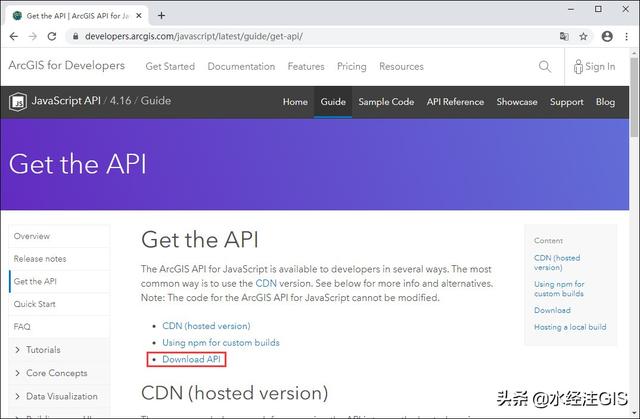Close the Get the API tab
Viewport: 640px width, 419px height.
coord(139,16)
